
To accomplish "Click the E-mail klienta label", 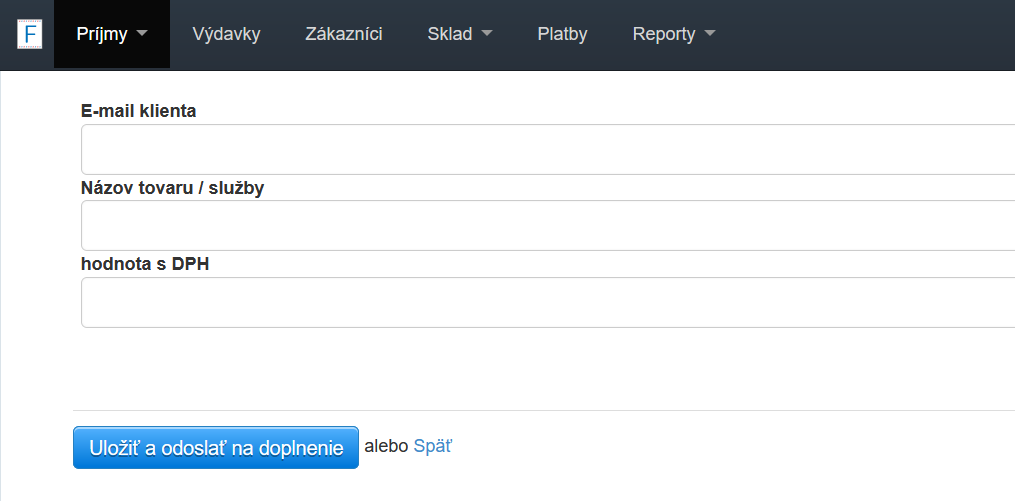I will [x=138, y=111].
